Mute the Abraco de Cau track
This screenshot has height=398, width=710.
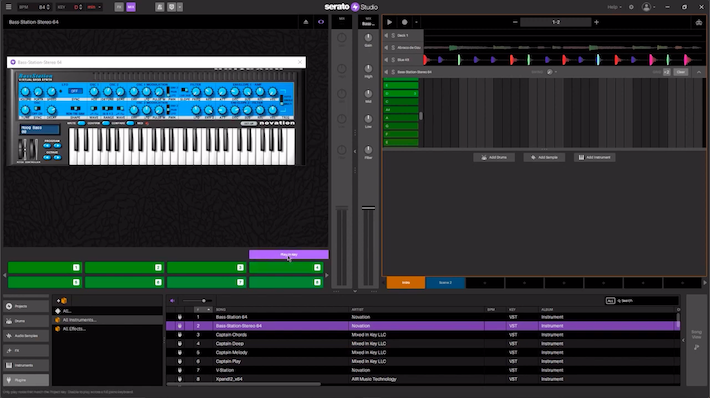point(386,47)
